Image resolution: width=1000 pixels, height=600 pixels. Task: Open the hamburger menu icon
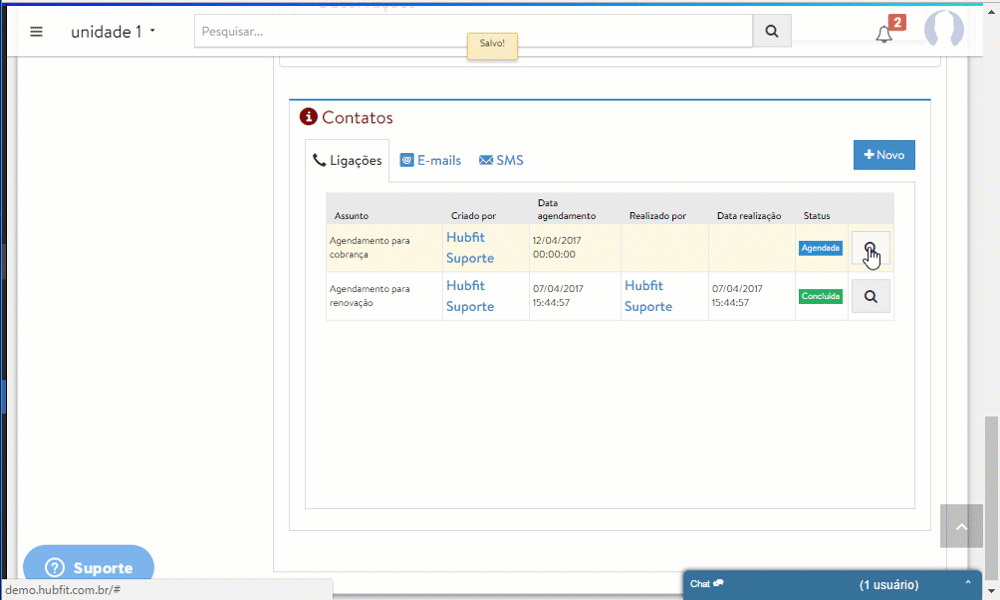pos(37,31)
